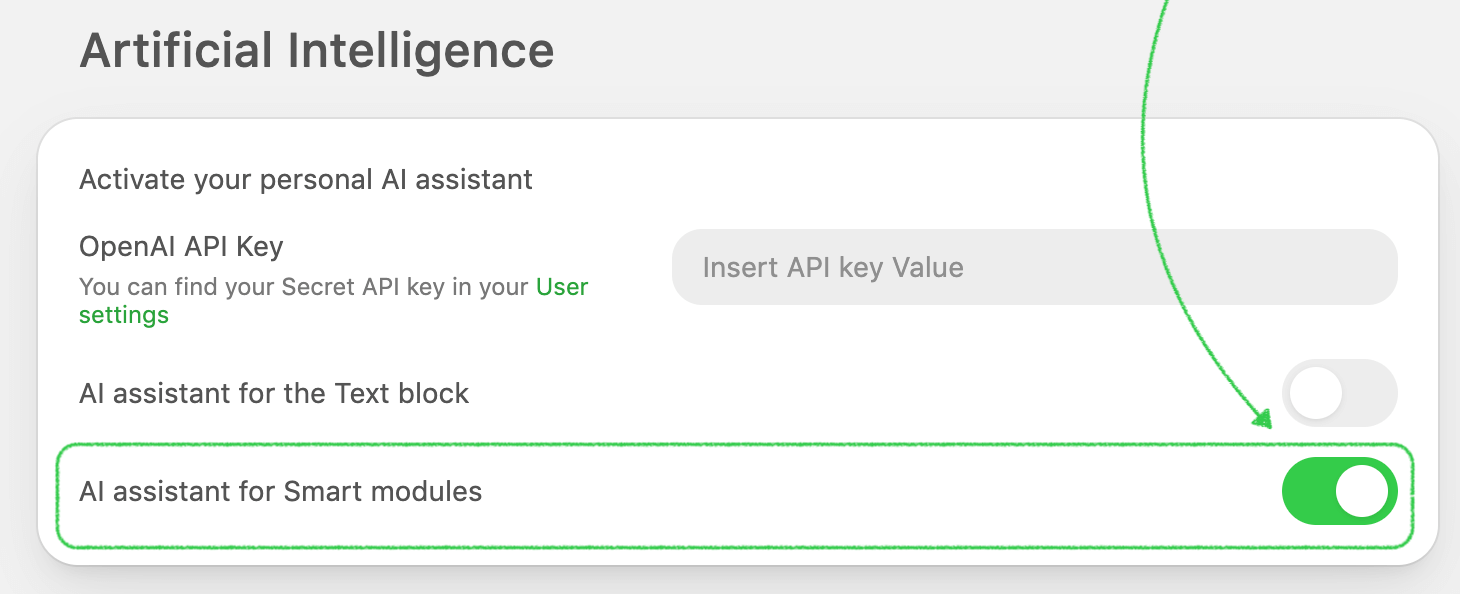Click the white knob of Text block toggle
This screenshot has width=1460, height=594.
1315,393
